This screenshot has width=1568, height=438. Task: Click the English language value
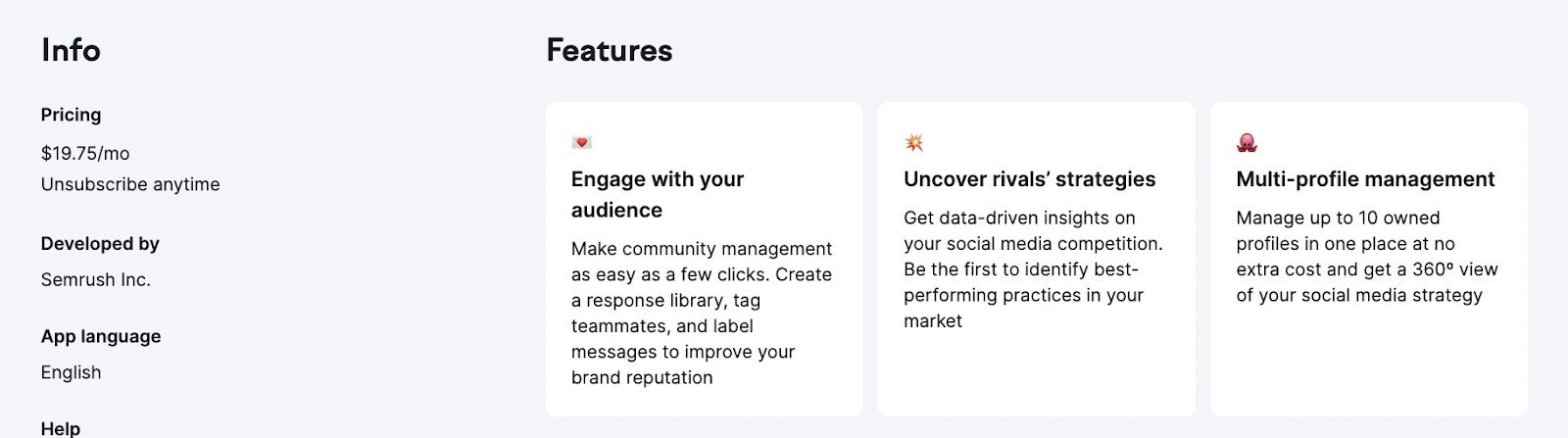(x=71, y=372)
